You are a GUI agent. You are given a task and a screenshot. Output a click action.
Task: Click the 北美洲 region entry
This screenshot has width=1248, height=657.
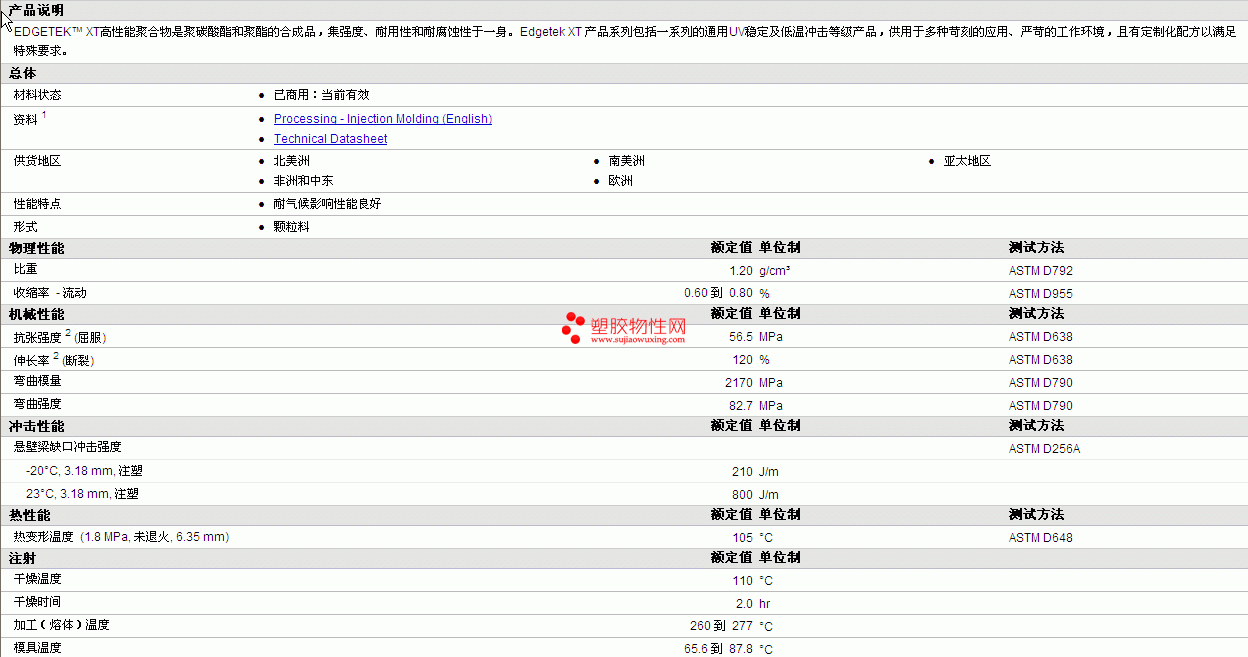(x=291, y=161)
